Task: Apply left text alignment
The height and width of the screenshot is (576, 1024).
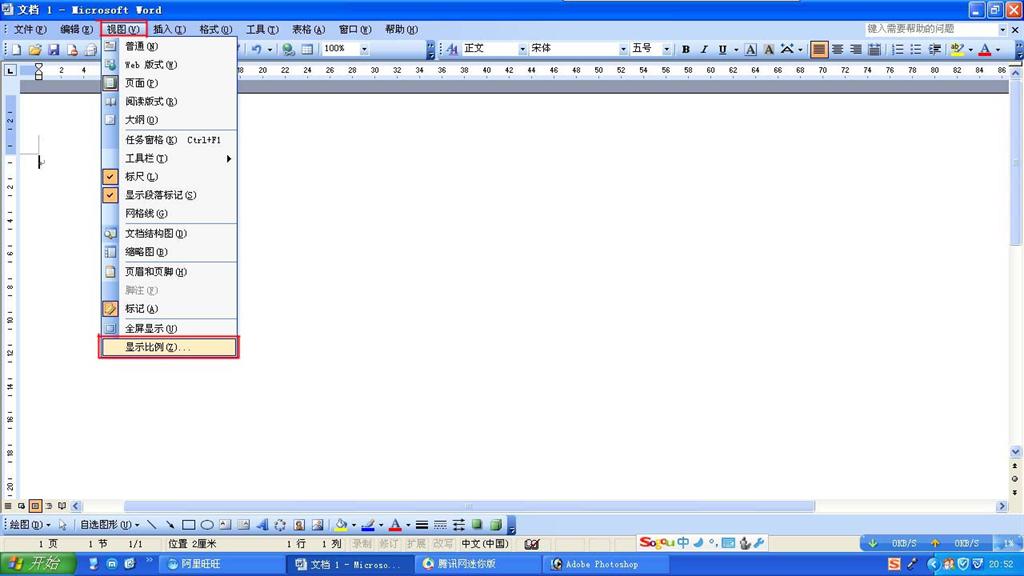Action: [x=819, y=49]
